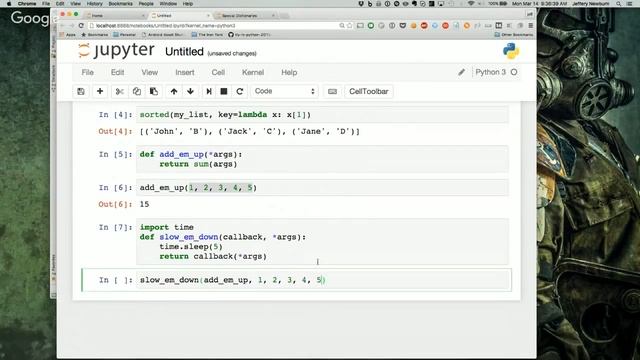The width and height of the screenshot is (640, 360).
Task: Click the Pocket extension icon
Action: [403, 25]
